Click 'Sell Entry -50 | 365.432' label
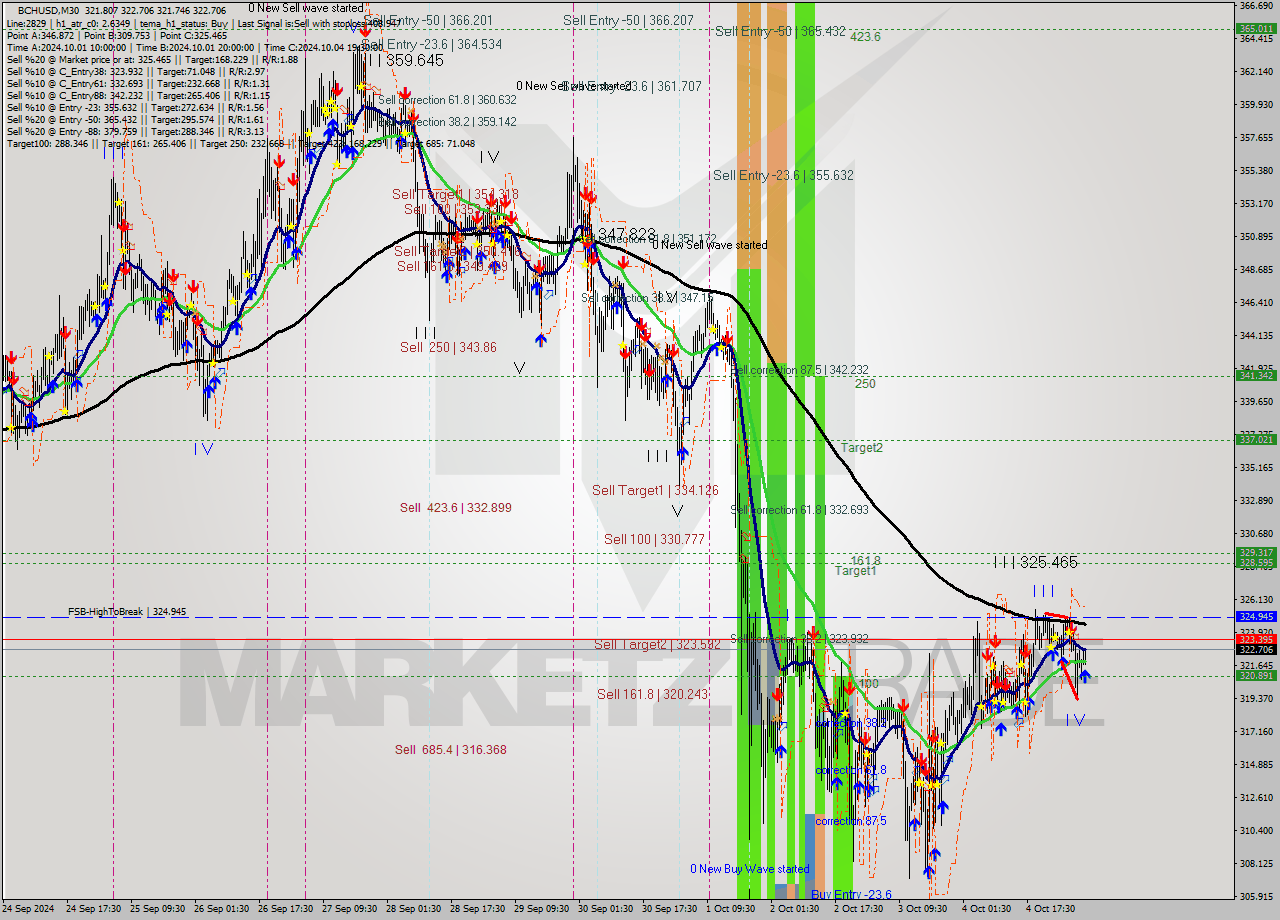 pos(780,32)
